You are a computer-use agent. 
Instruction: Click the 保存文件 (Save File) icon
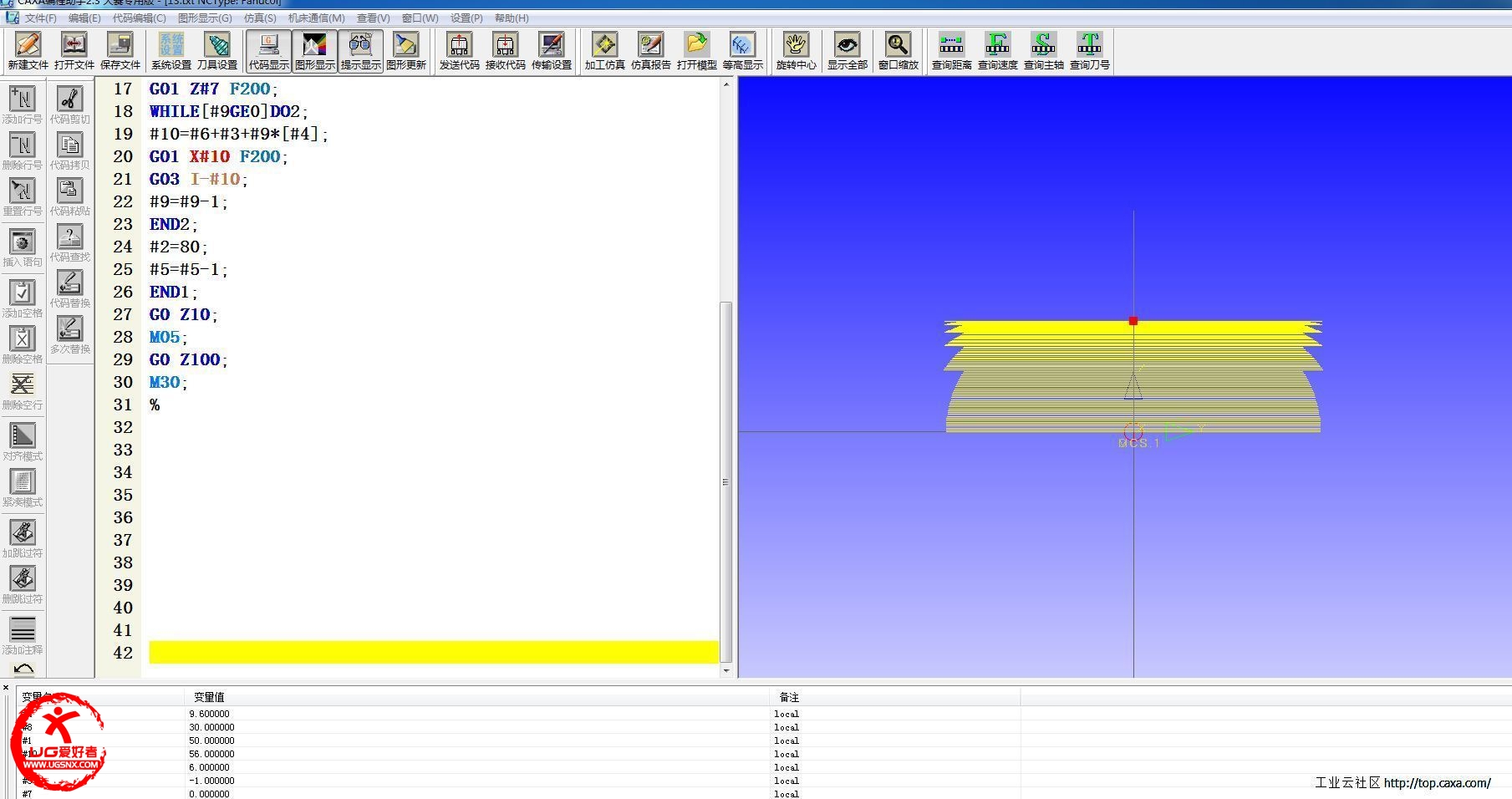(120, 51)
